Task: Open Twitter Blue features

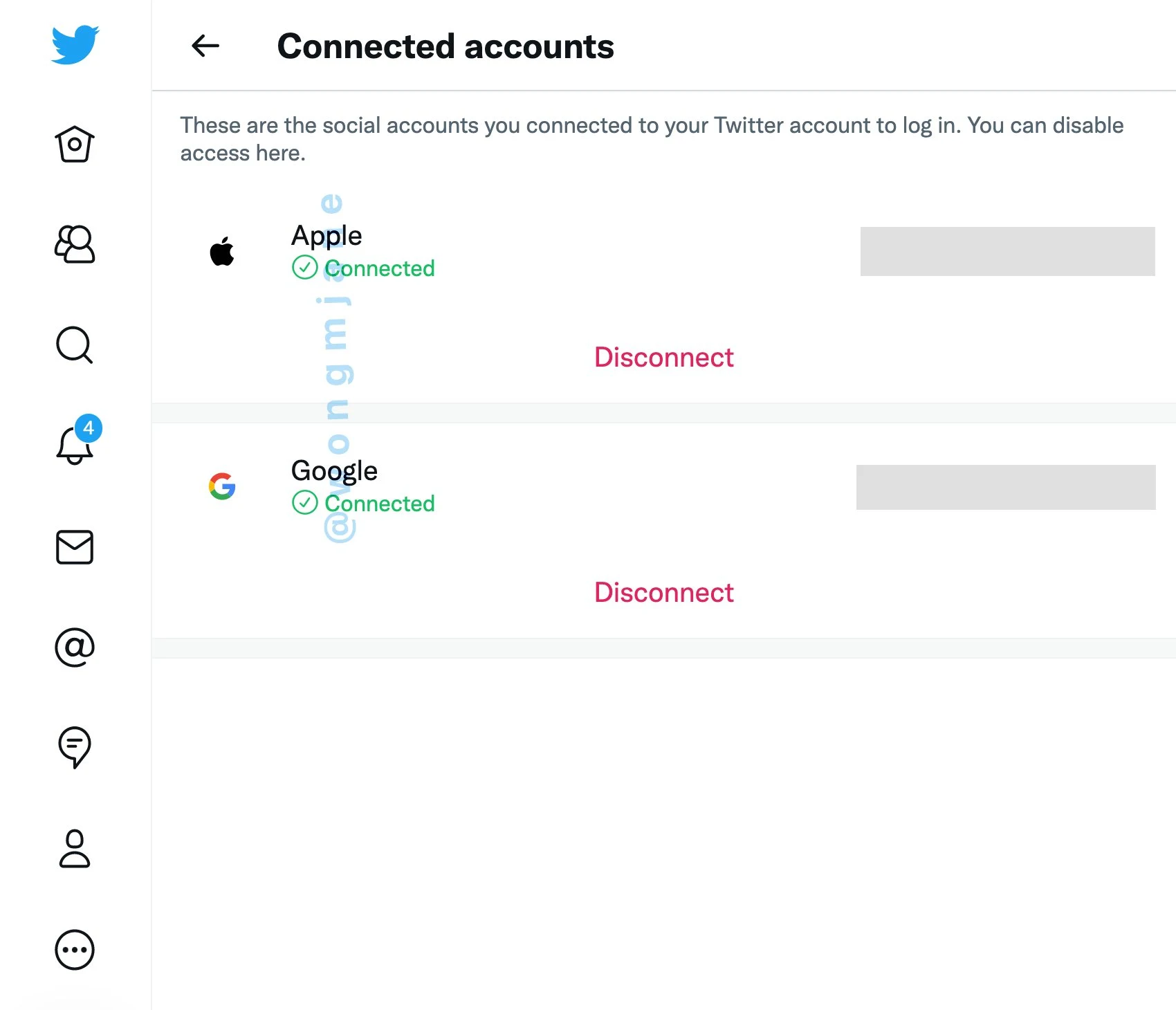Action: (x=74, y=748)
